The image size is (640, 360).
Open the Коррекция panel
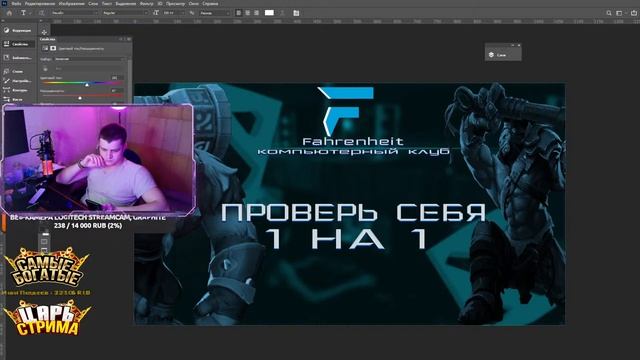[x=18, y=30]
